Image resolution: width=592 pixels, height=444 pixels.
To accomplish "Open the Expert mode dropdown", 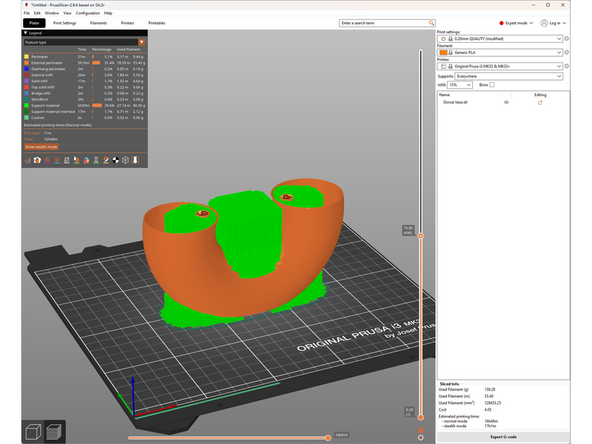I will click(x=516, y=23).
